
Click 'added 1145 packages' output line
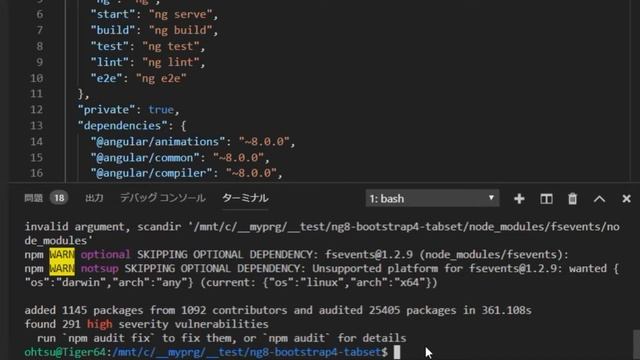[278, 310]
